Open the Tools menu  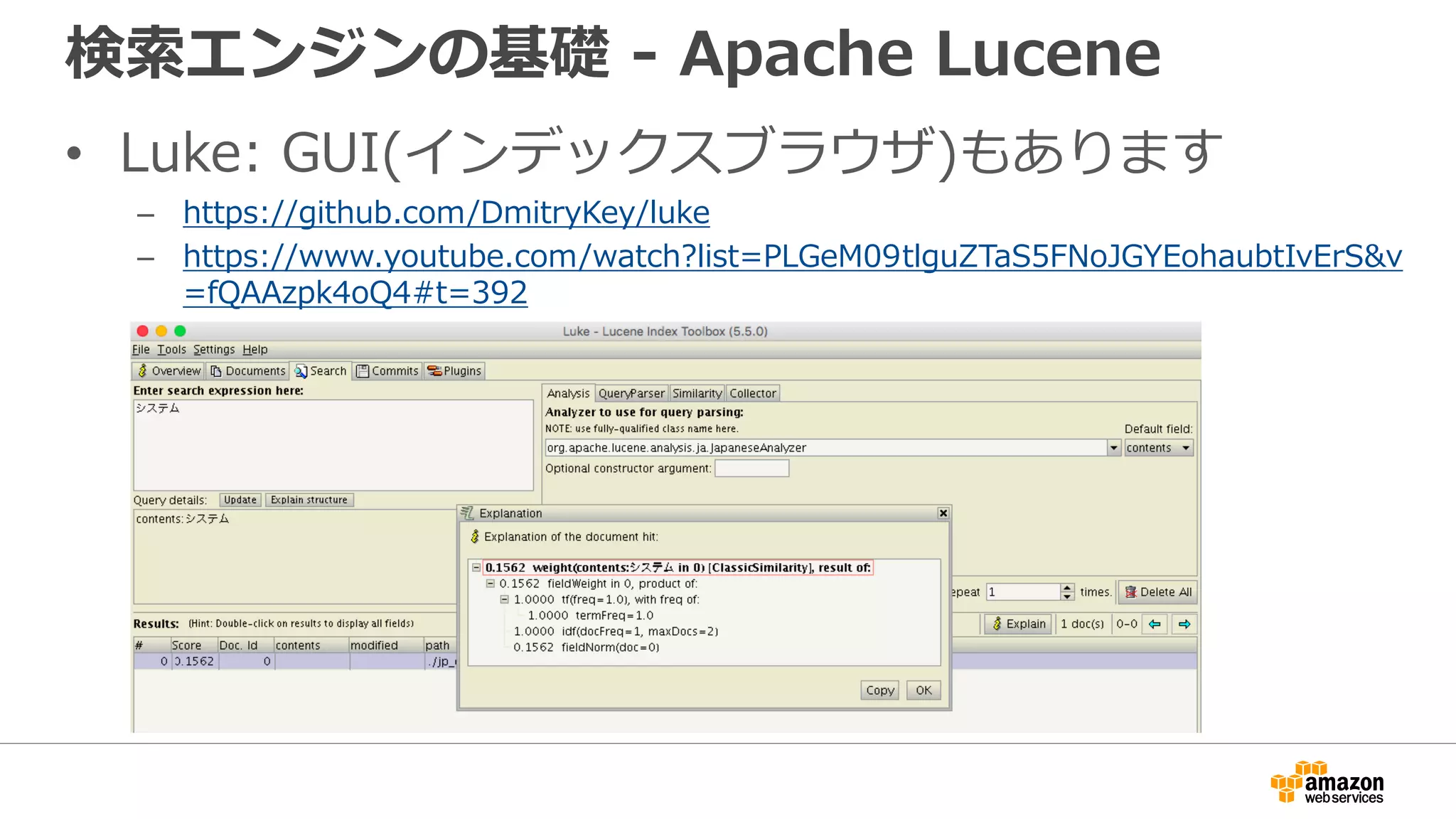click(171, 349)
